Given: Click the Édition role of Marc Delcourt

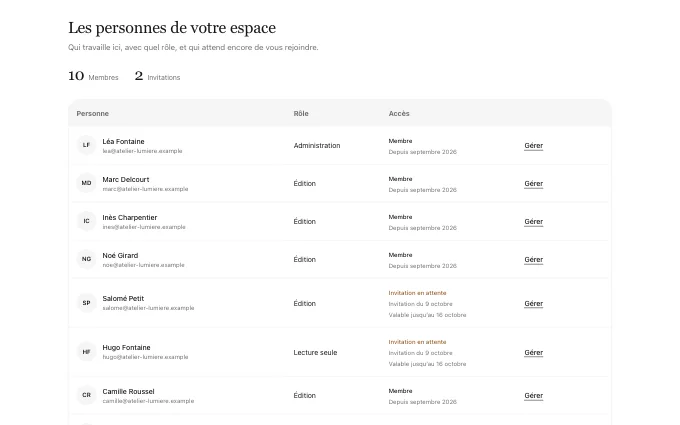Looking at the screenshot, I should (304, 184).
